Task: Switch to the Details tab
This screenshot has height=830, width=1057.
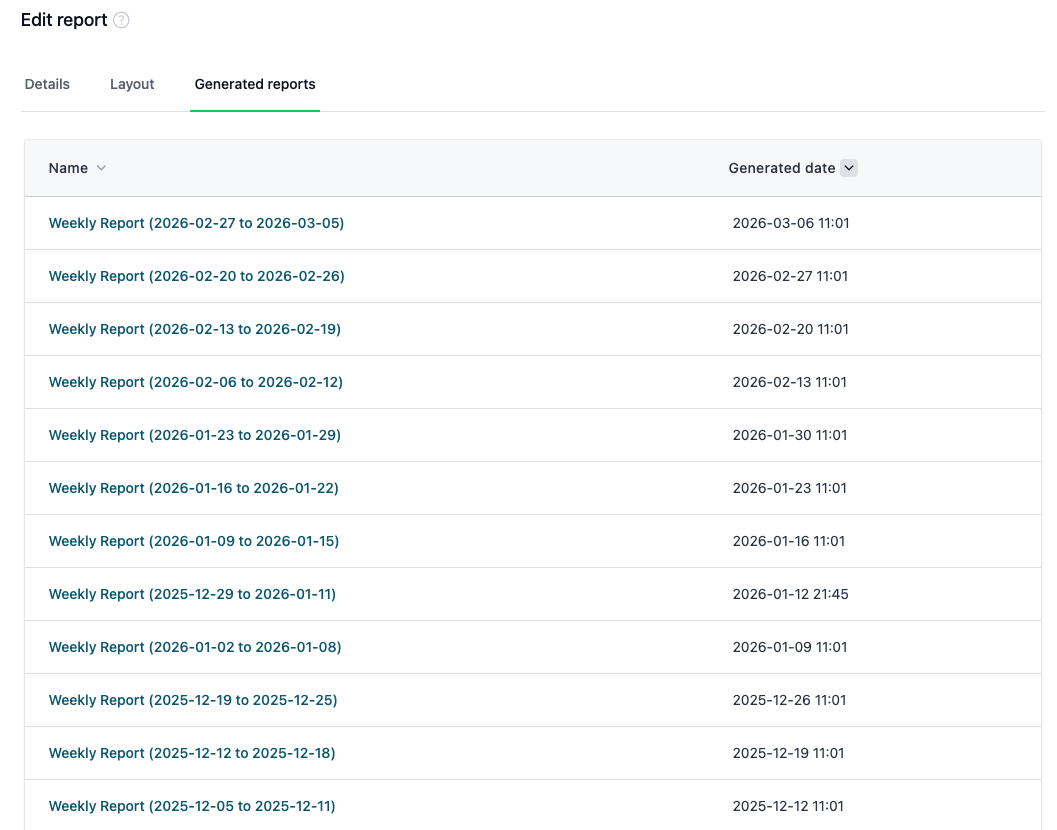Action: 46,84
